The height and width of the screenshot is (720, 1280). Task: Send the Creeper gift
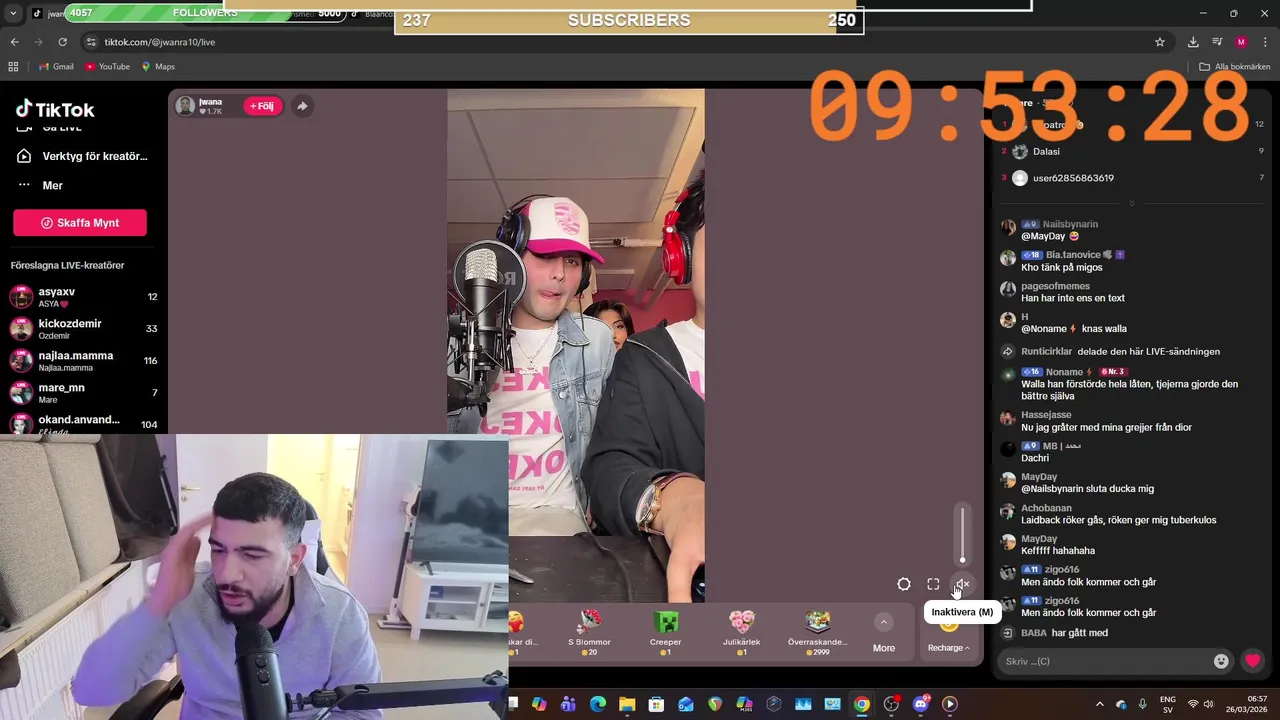click(666, 631)
